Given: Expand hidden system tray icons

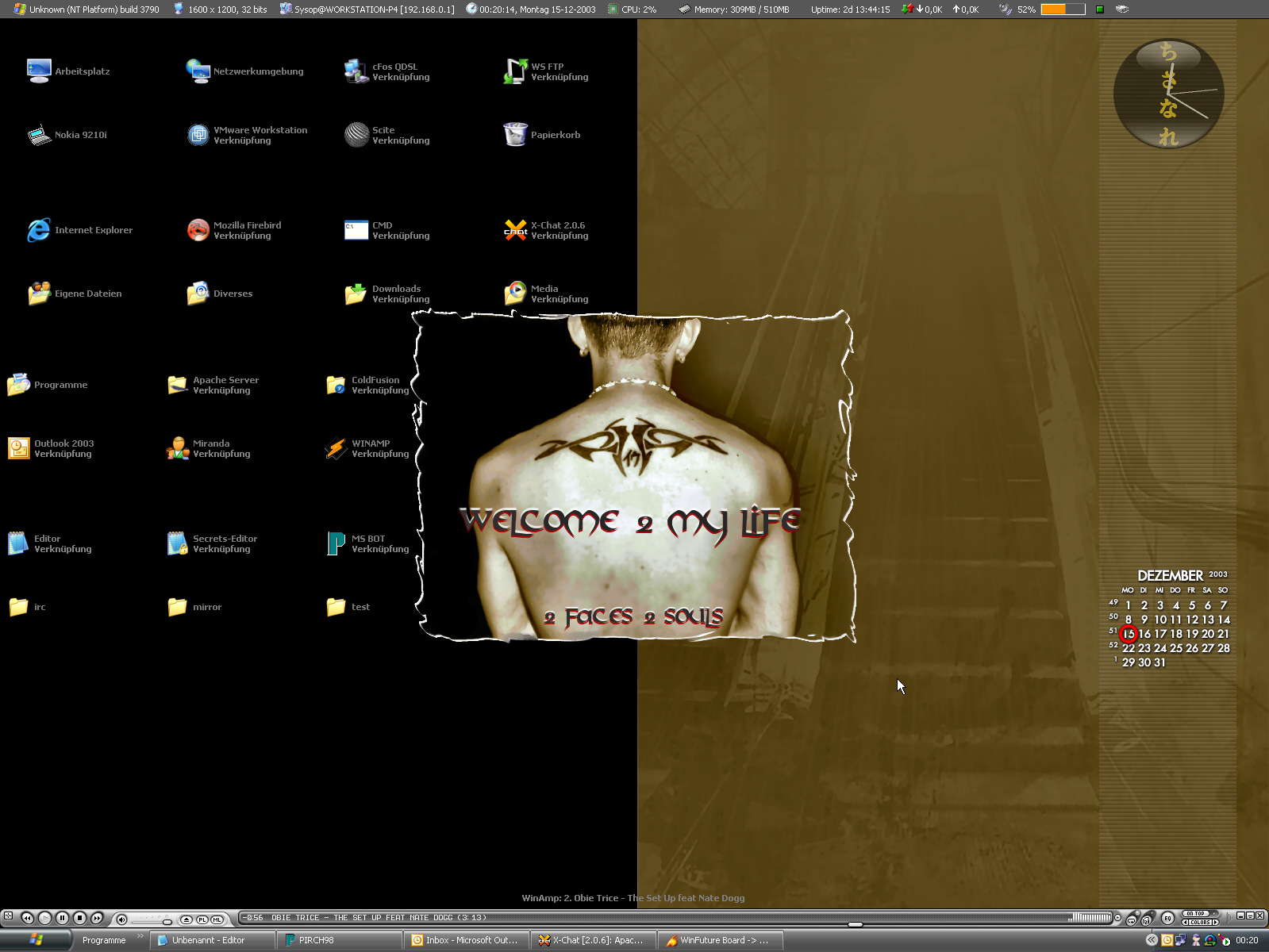Looking at the screenshot, I should click(x=1151, y=940).
